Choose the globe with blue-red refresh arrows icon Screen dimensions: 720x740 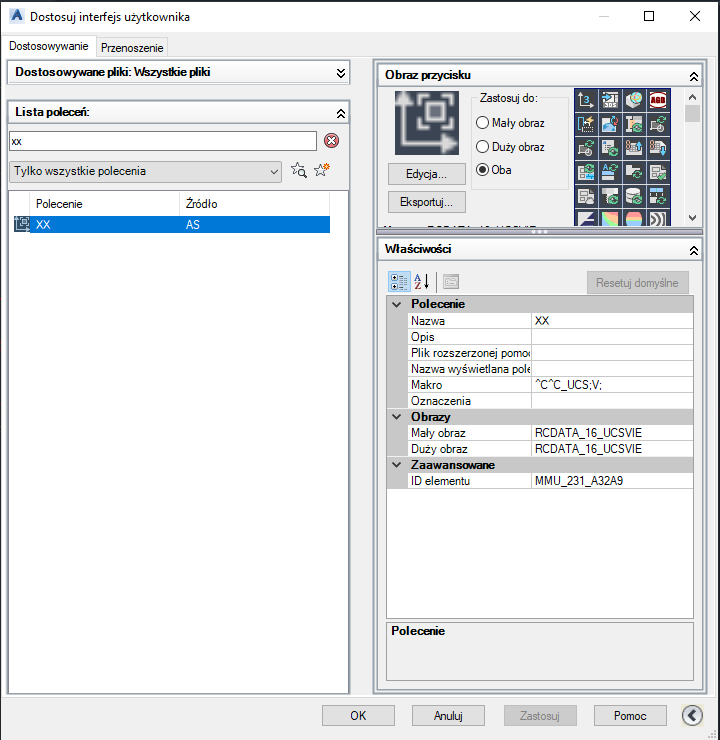(x=610, y=124)
